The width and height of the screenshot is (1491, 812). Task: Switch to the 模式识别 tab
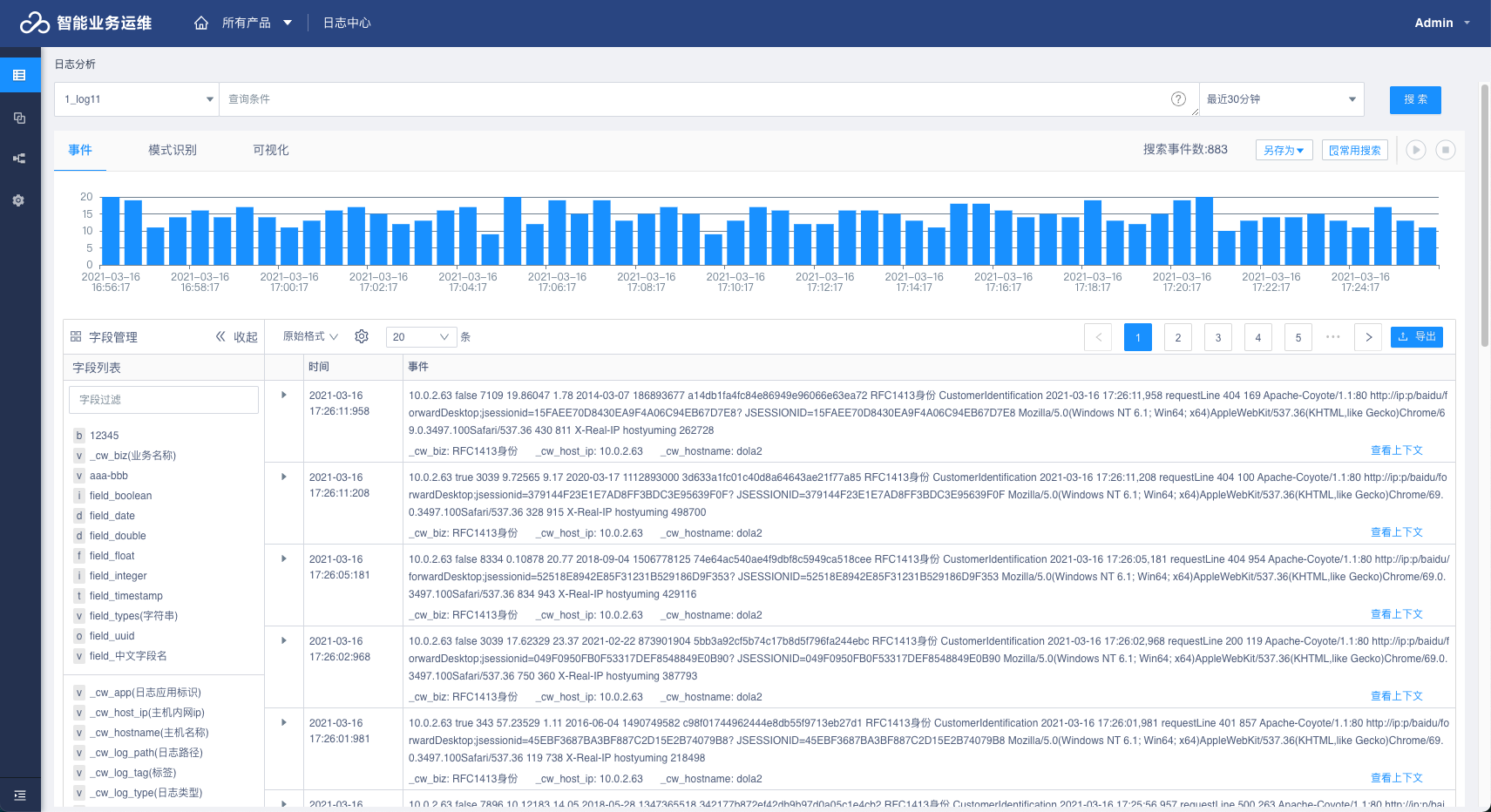point(173,150)
